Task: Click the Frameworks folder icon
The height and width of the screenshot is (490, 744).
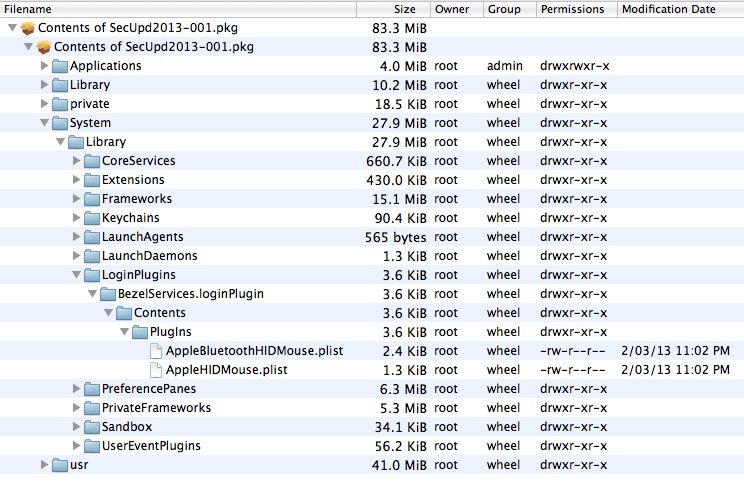Action: (92, 199)
